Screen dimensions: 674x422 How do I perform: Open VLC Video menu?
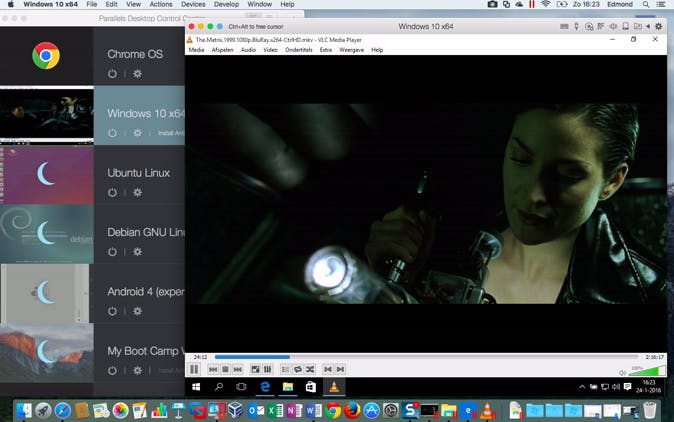pyautogui.click(x=270, y=50)
